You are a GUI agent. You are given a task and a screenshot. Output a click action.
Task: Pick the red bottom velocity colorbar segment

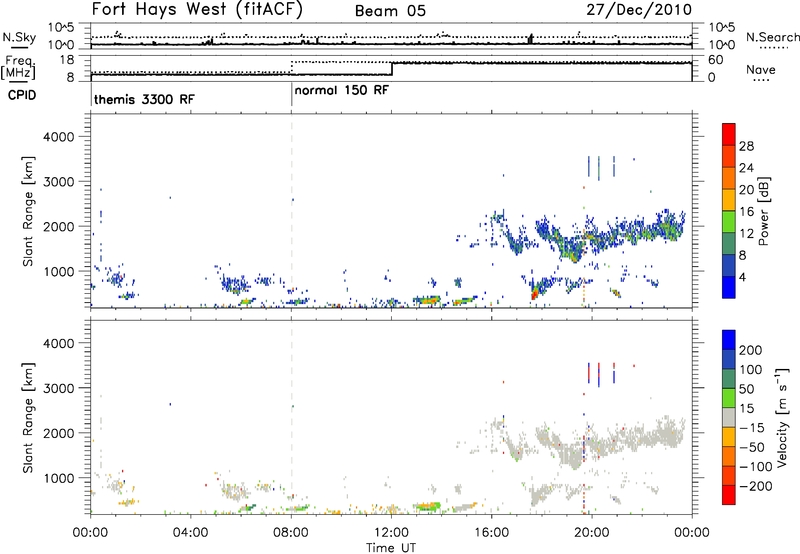[729, 494]
